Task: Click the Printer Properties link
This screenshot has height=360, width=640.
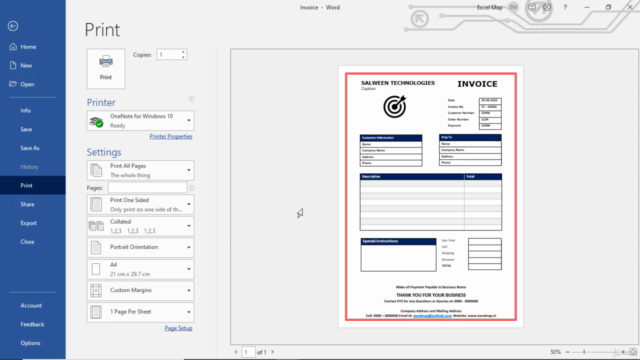Action: click(x=171, y=136)
